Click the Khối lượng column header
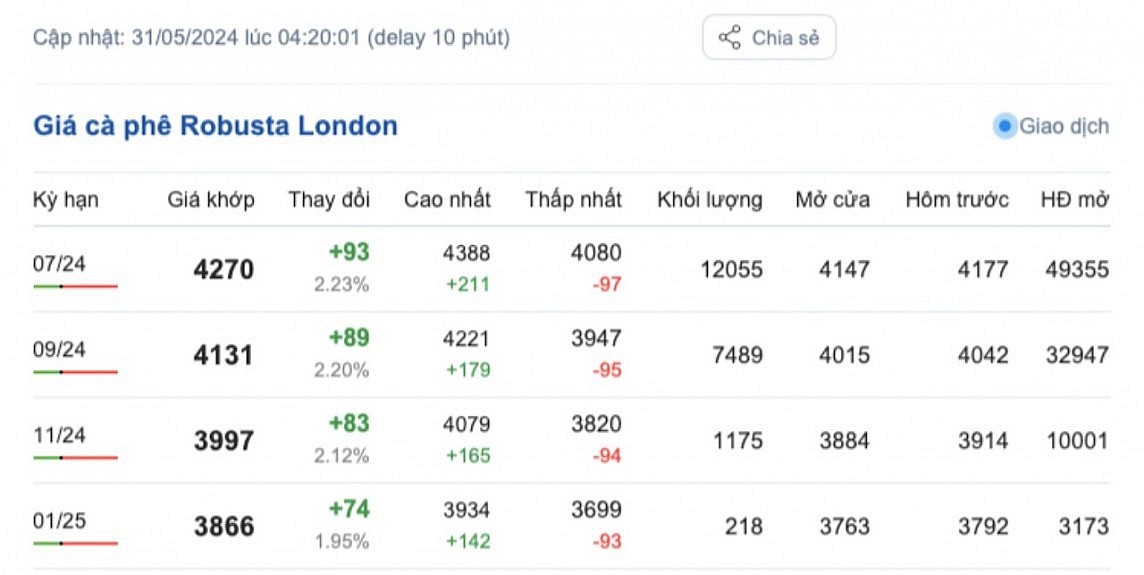1144x575 pixels. pyautogui.click(x=709, y=199)
